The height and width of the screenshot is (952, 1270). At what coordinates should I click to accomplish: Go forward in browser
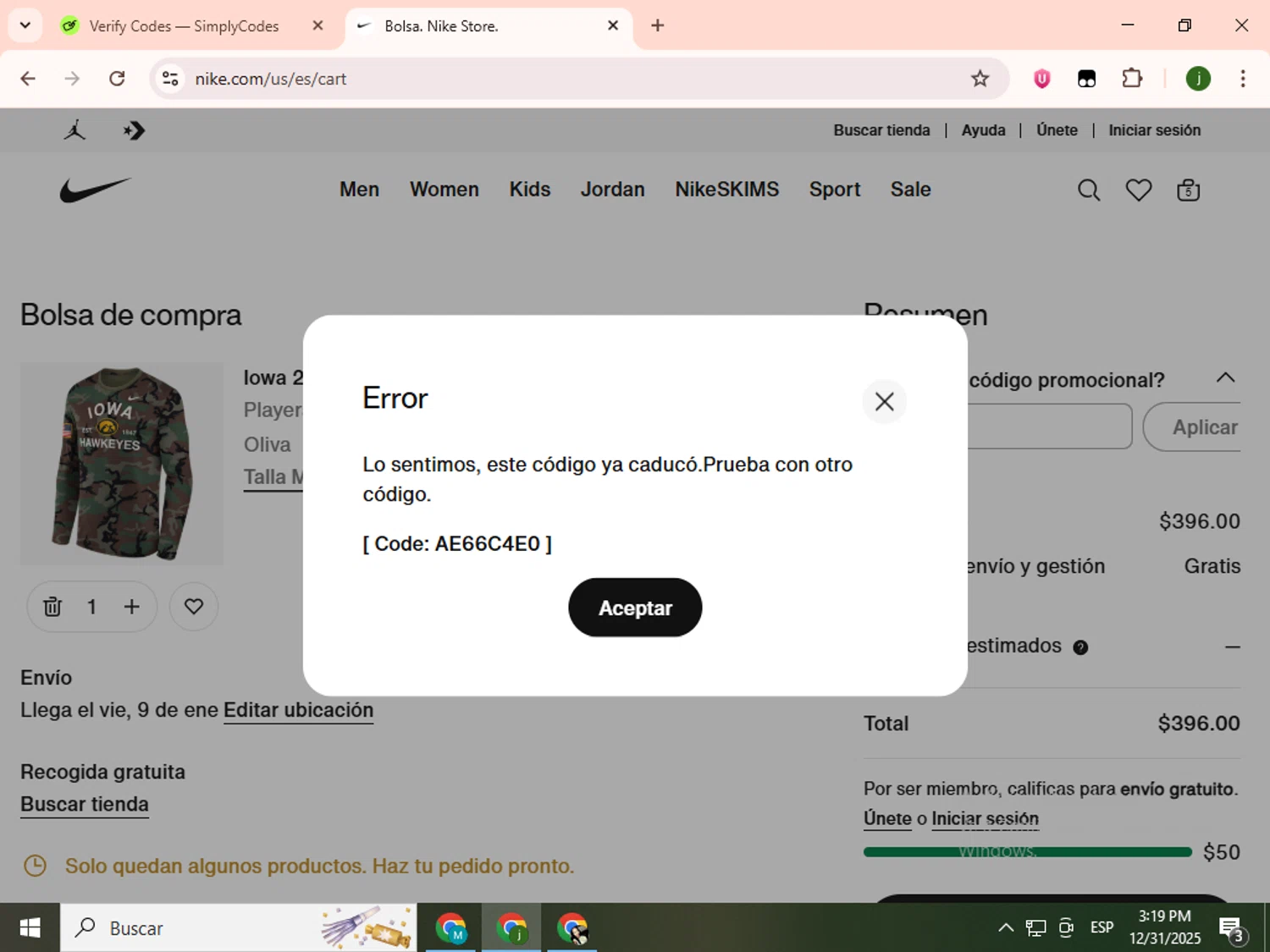(73, 79)
